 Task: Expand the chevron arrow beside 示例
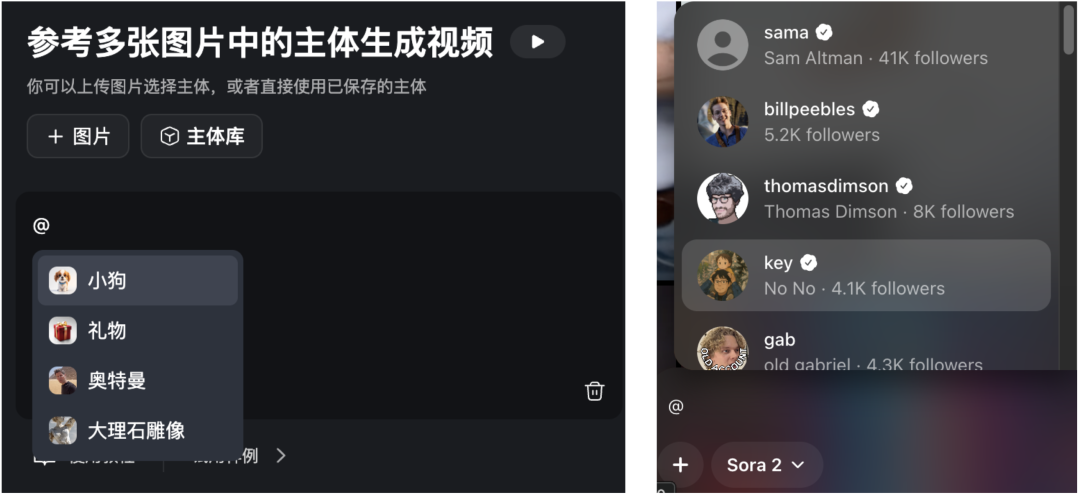point(280,455)
